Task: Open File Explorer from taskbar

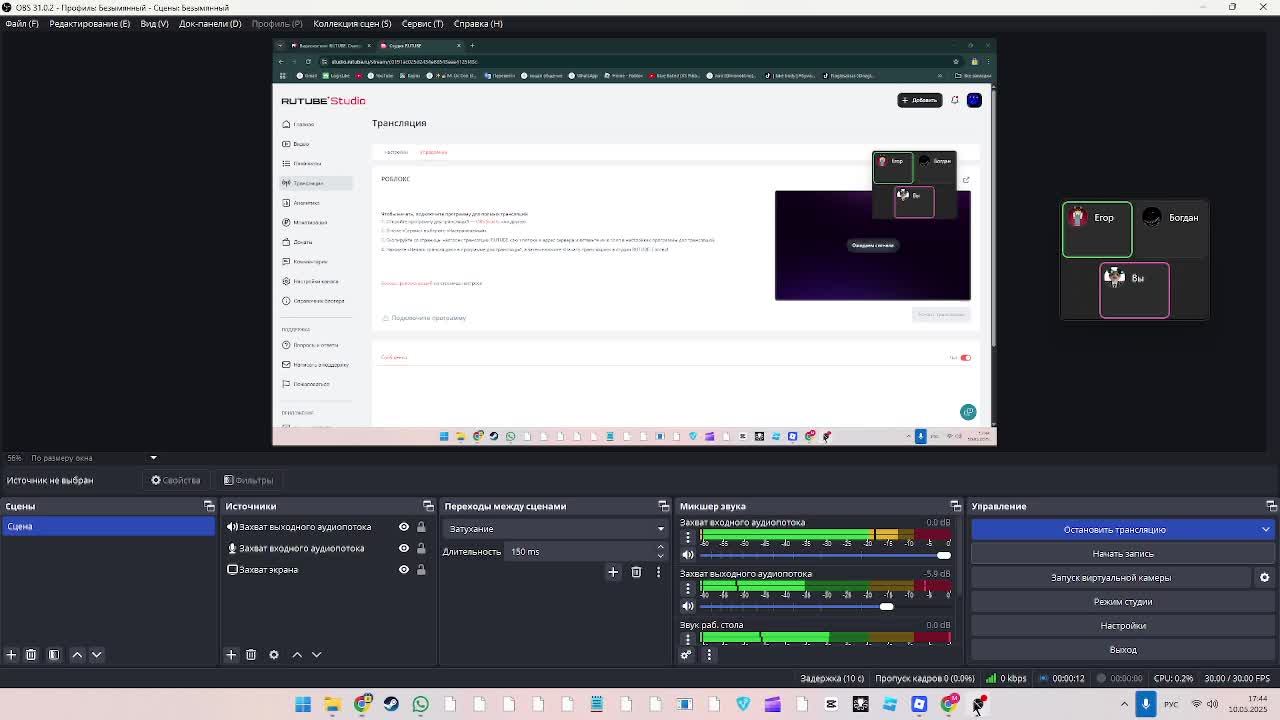Action: click(x=332, y=704)
